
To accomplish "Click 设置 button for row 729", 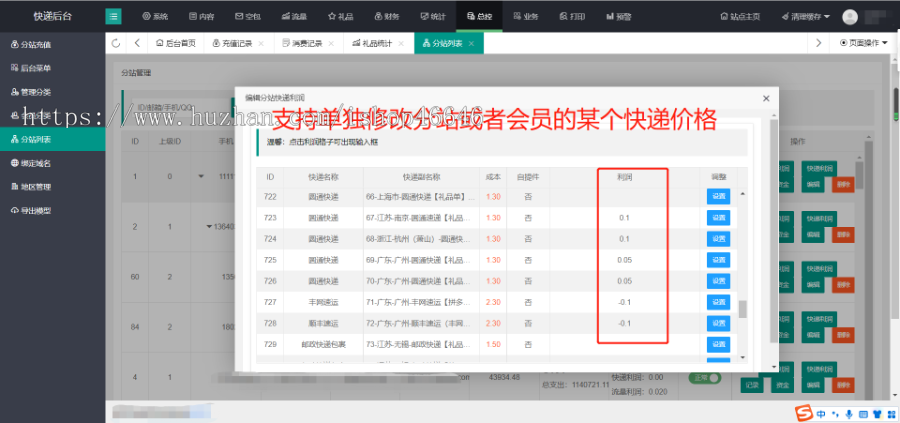I will 718,344.
